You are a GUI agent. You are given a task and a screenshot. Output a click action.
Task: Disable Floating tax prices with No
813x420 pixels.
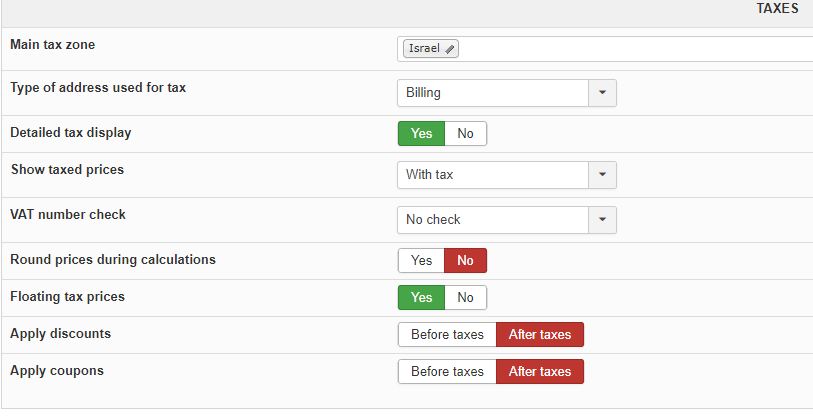tap(466, 298)
